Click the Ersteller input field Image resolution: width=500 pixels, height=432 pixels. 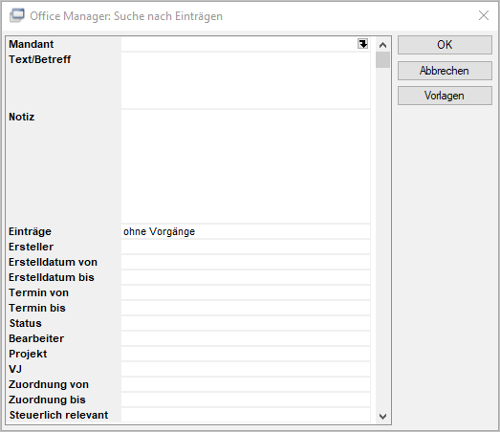pos(246,247)
